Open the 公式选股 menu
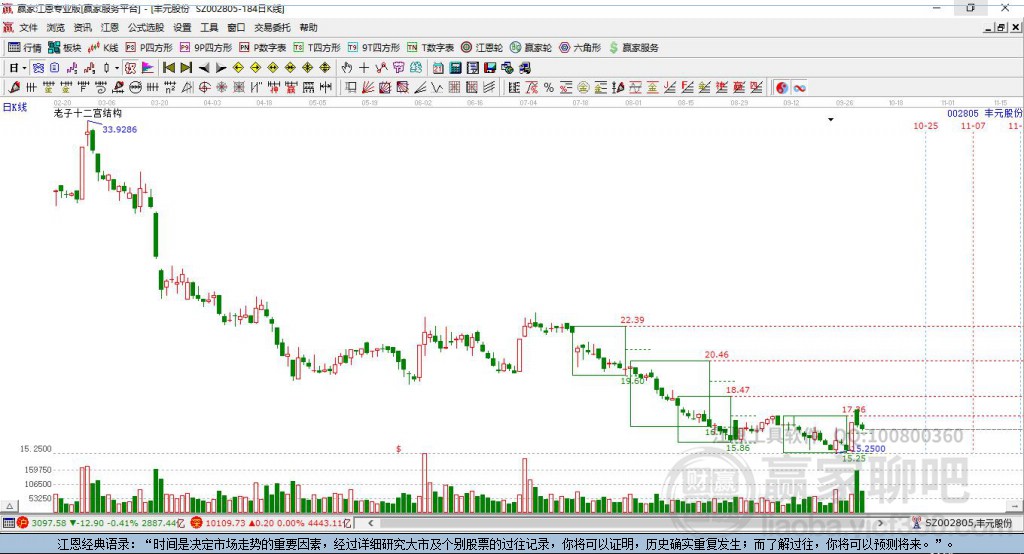The width and height of the screenshot is (1024, 554). tap(146, 27)
